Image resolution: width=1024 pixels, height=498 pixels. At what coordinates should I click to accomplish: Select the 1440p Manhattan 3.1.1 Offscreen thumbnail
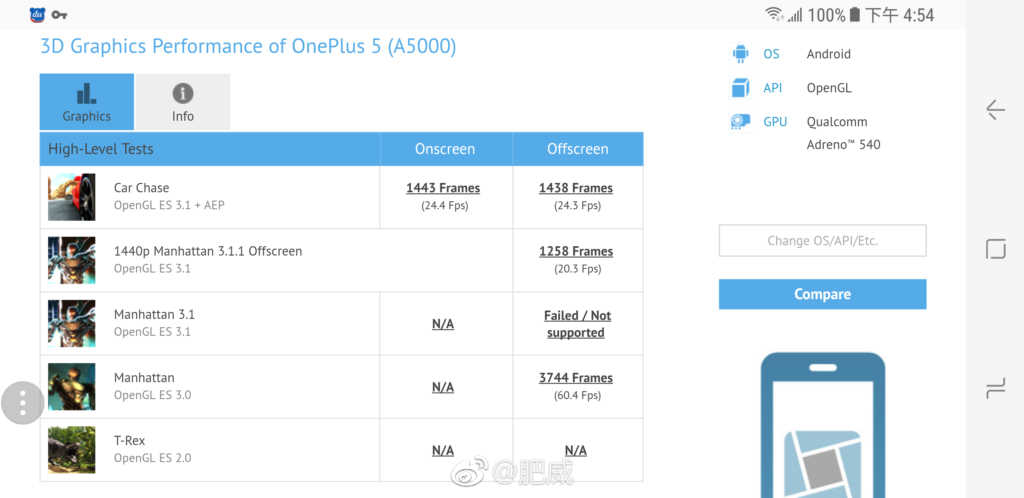pos(72,260)
